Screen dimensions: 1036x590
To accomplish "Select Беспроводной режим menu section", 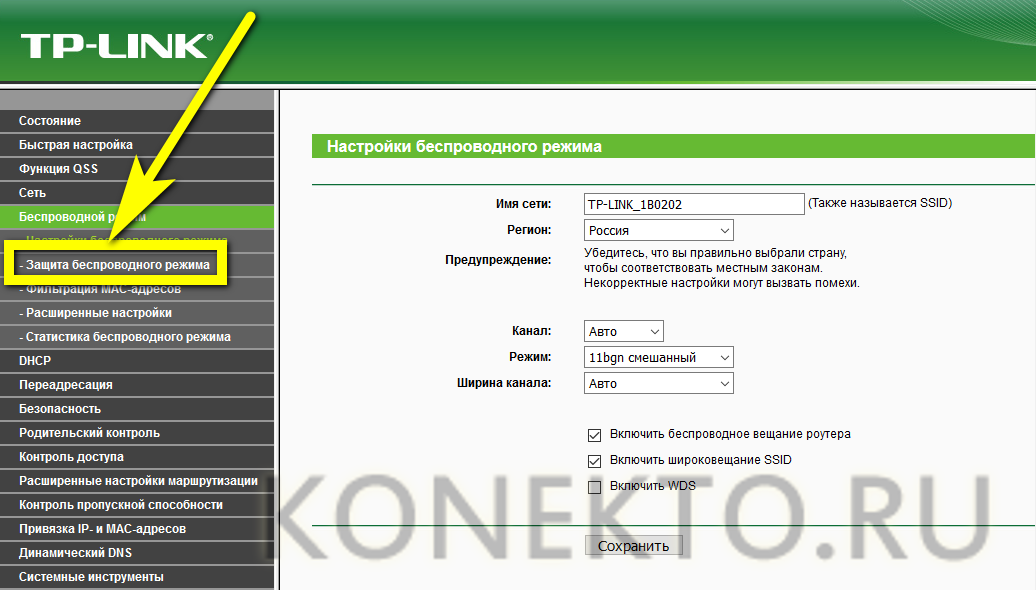I will click(137, 217).
